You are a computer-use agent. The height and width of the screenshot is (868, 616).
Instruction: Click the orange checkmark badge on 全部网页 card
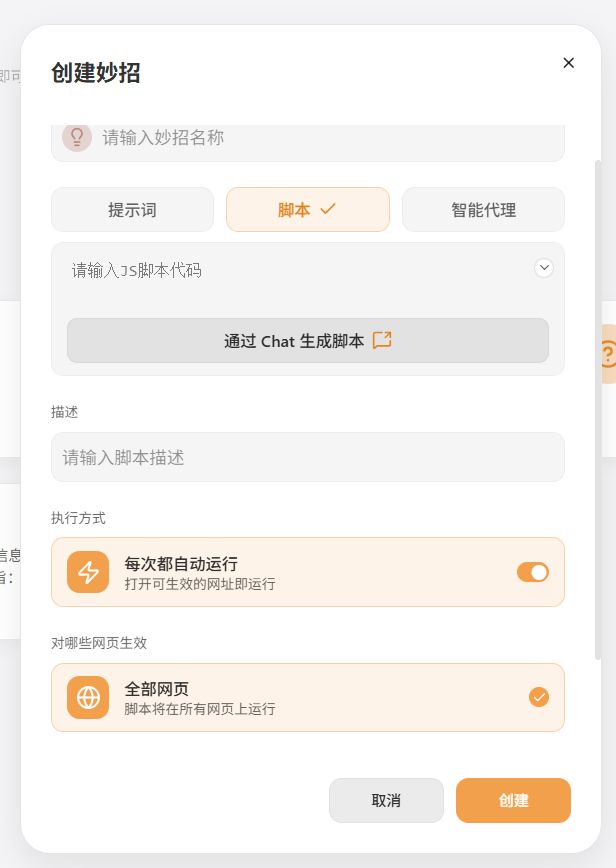[540, 697]
